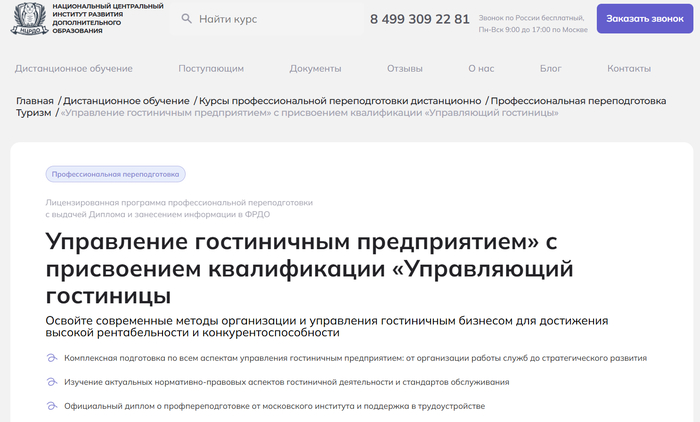Viewport: 700px width, 422px height.
Task: Click the magnifier search icon
Action: tap(186, 19)
